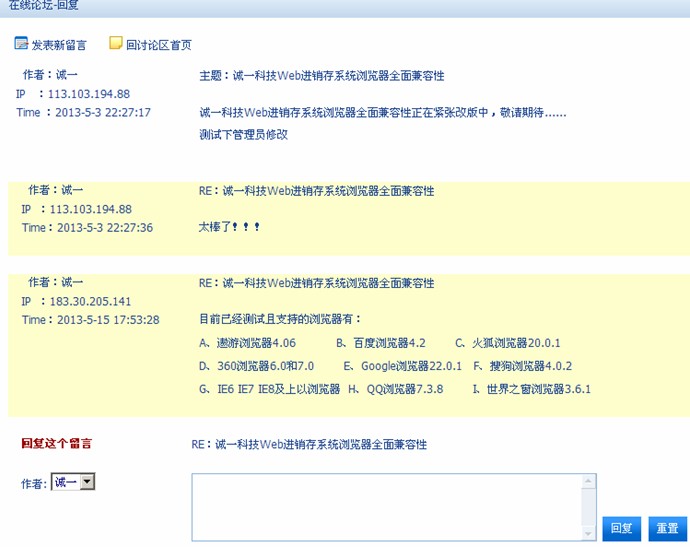Select the line 测试下管理员修改
The image size is (690, 552).
[243, 135]
